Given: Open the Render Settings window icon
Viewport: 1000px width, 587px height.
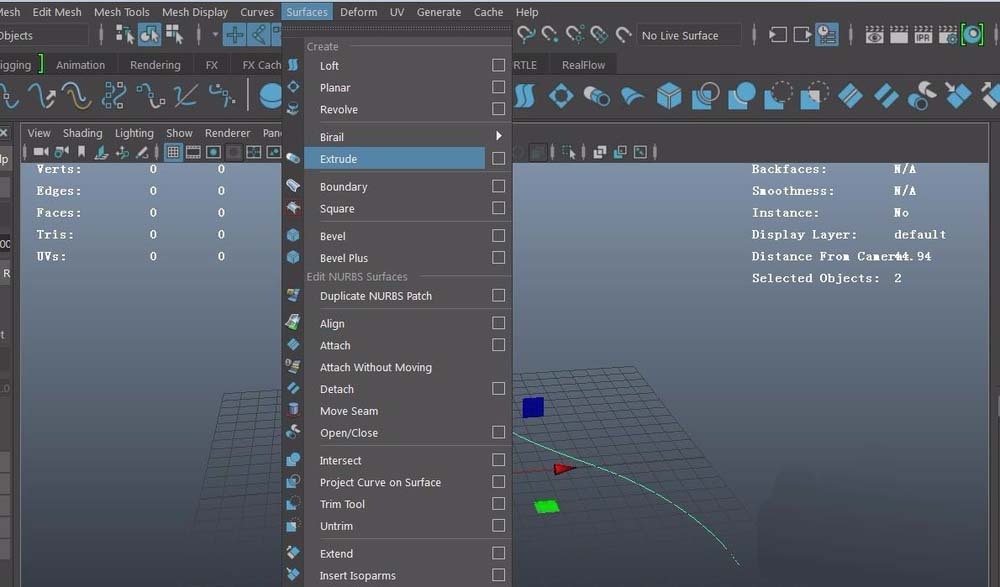Looking at the screenshot, I should tap(946, 33).
